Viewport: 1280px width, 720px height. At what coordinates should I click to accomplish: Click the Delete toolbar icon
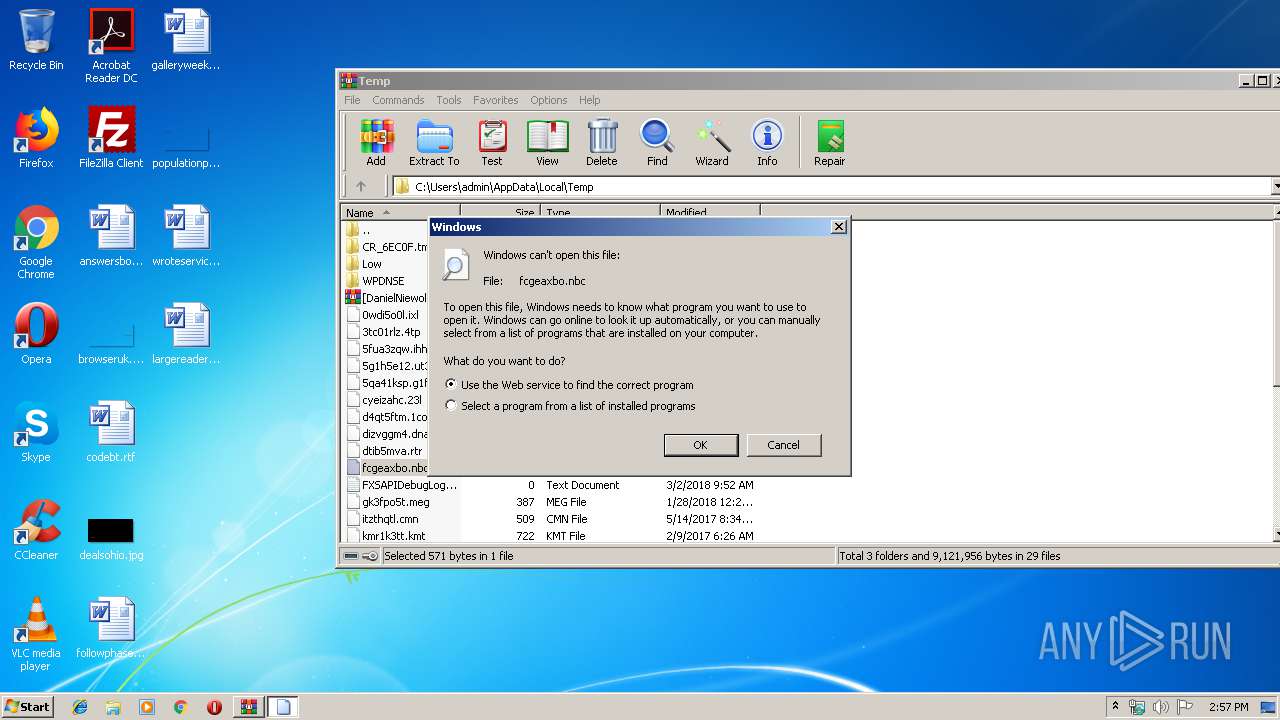point(601,143)
